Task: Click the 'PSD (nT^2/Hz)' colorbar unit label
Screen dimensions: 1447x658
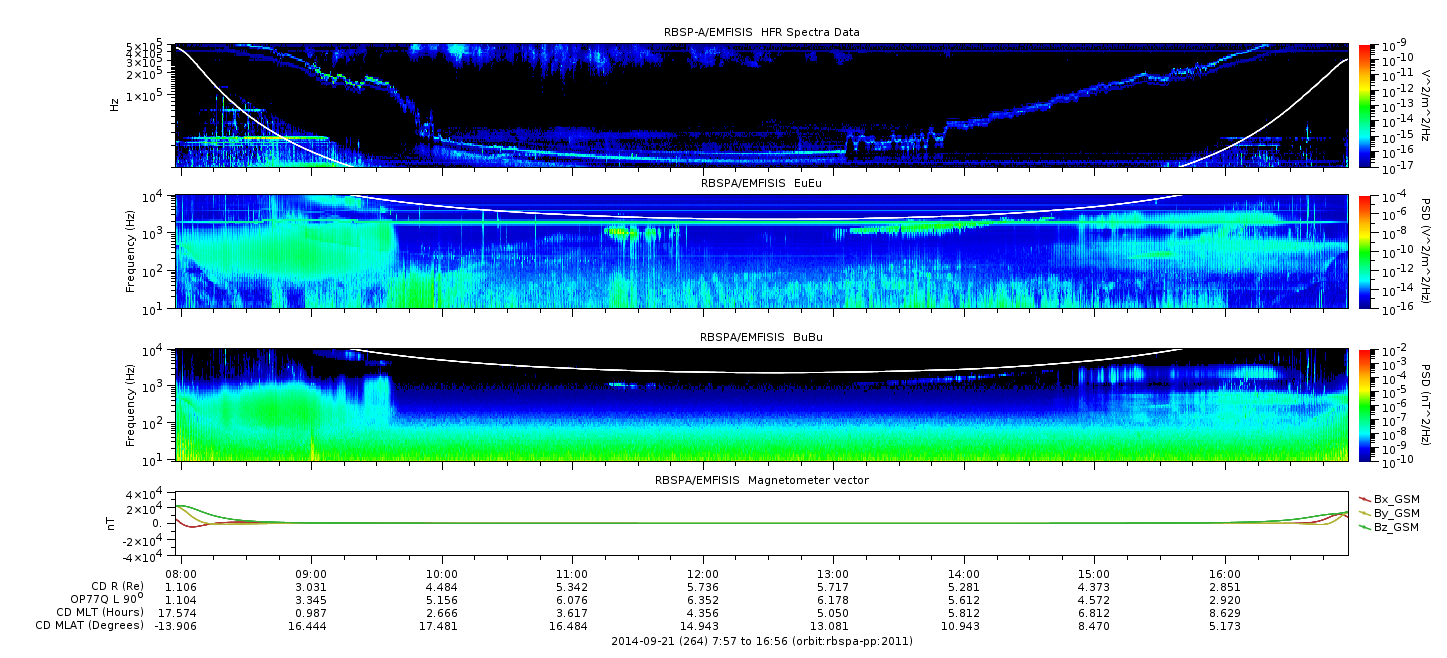Action: coord(1426,405)
